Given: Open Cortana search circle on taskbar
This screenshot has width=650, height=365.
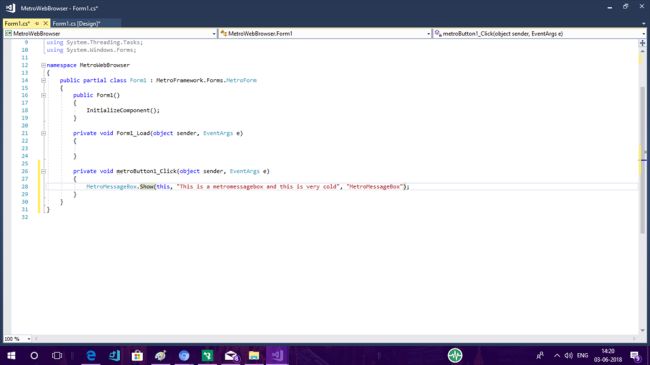Looking at the screenshot, I should click(34, 355).
